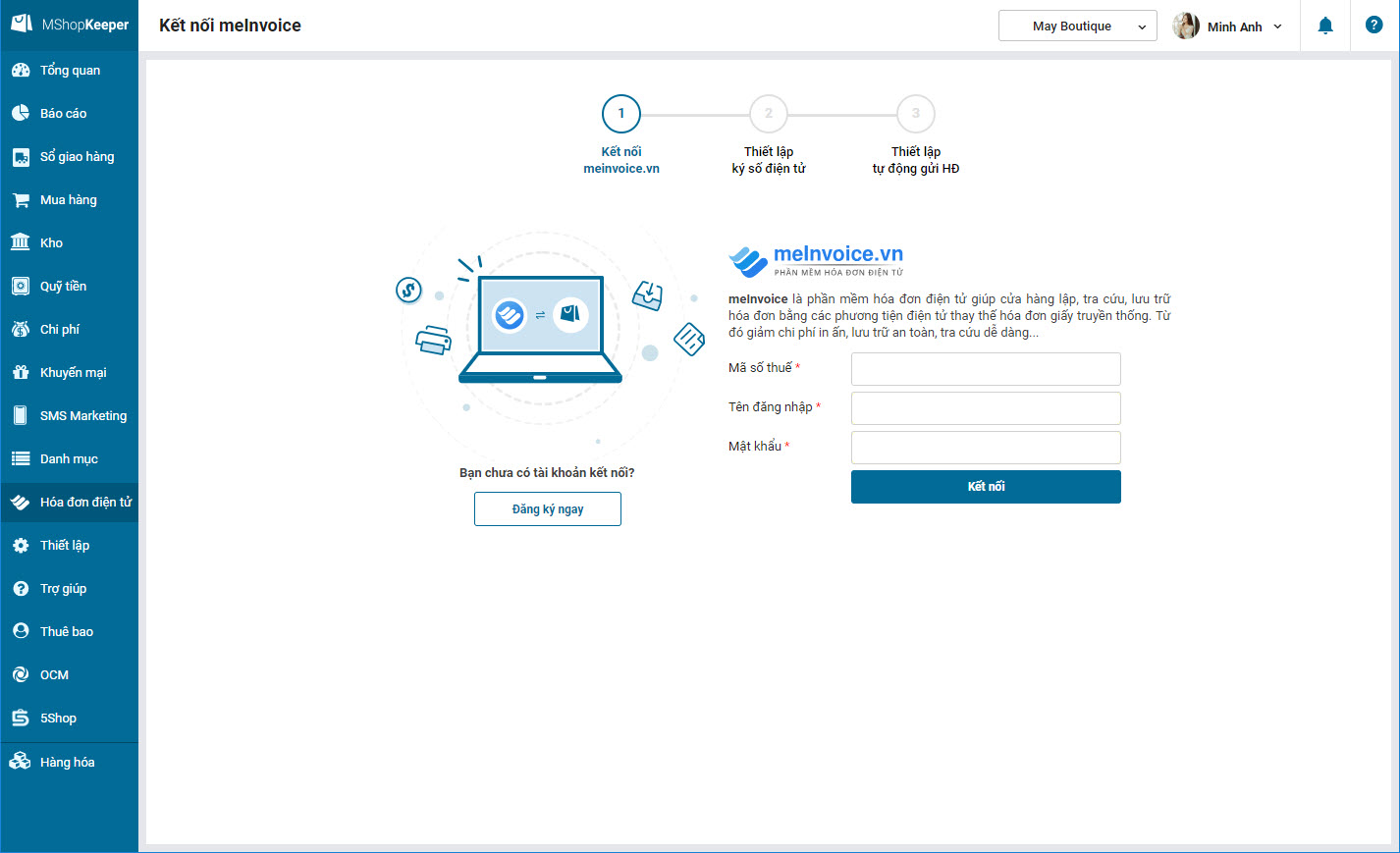Screen dimensions: 1400x853
Task: Open Báo cáo pie chart icon
Action: [21, 114]
